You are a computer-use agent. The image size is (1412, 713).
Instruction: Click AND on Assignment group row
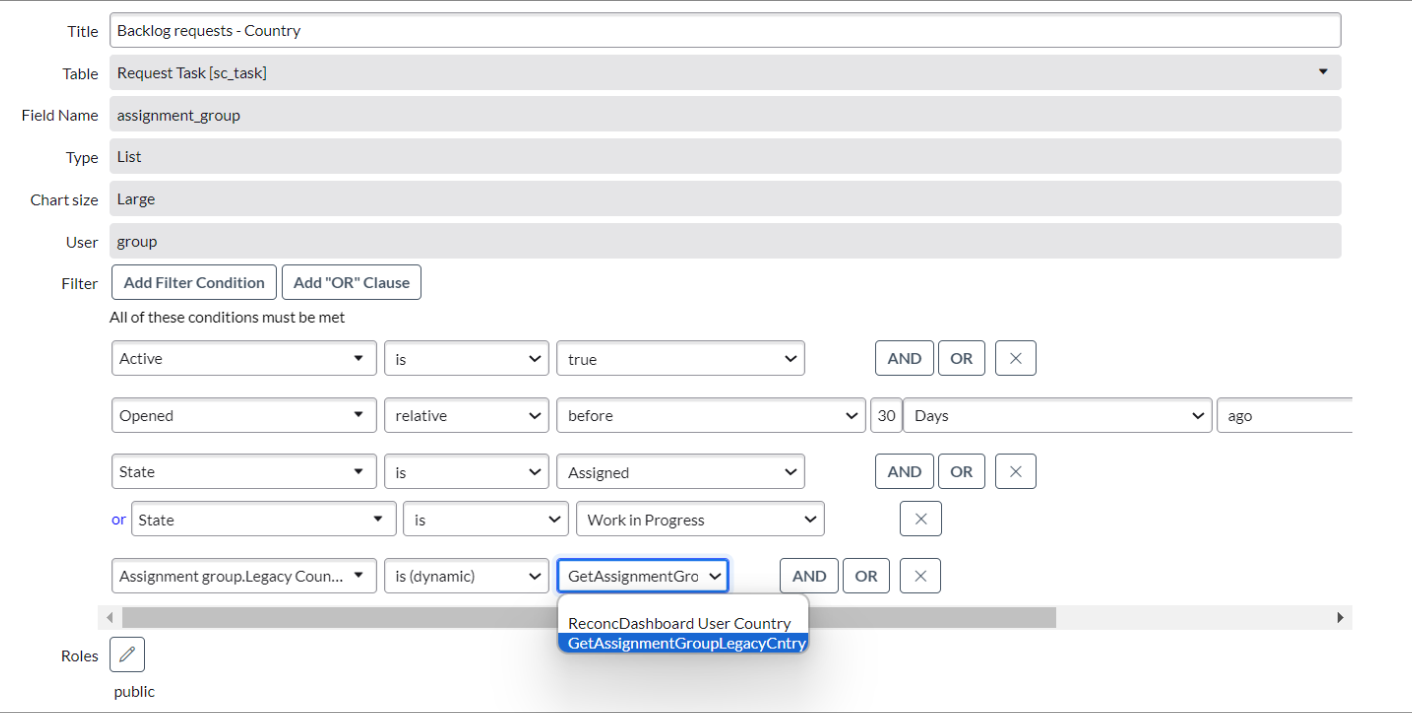click(x=810, y=575)
